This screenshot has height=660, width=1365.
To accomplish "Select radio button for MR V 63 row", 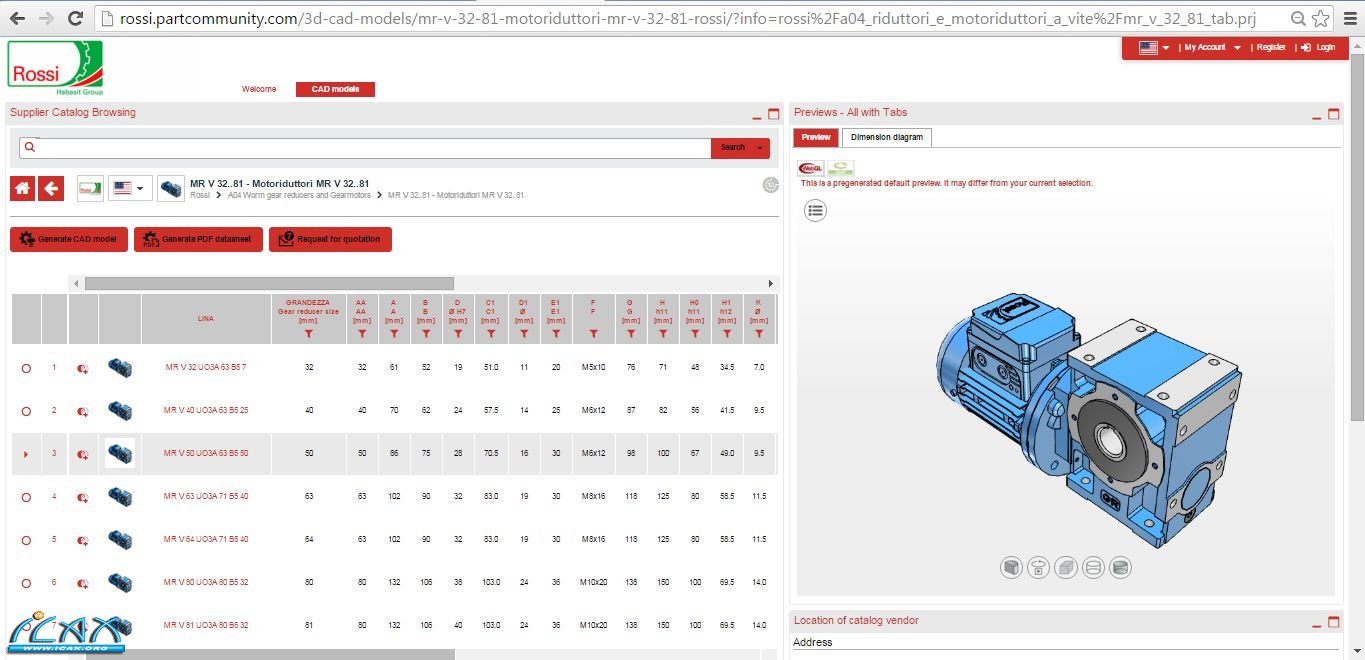I will pyautogui.click(x=26, y=497).
